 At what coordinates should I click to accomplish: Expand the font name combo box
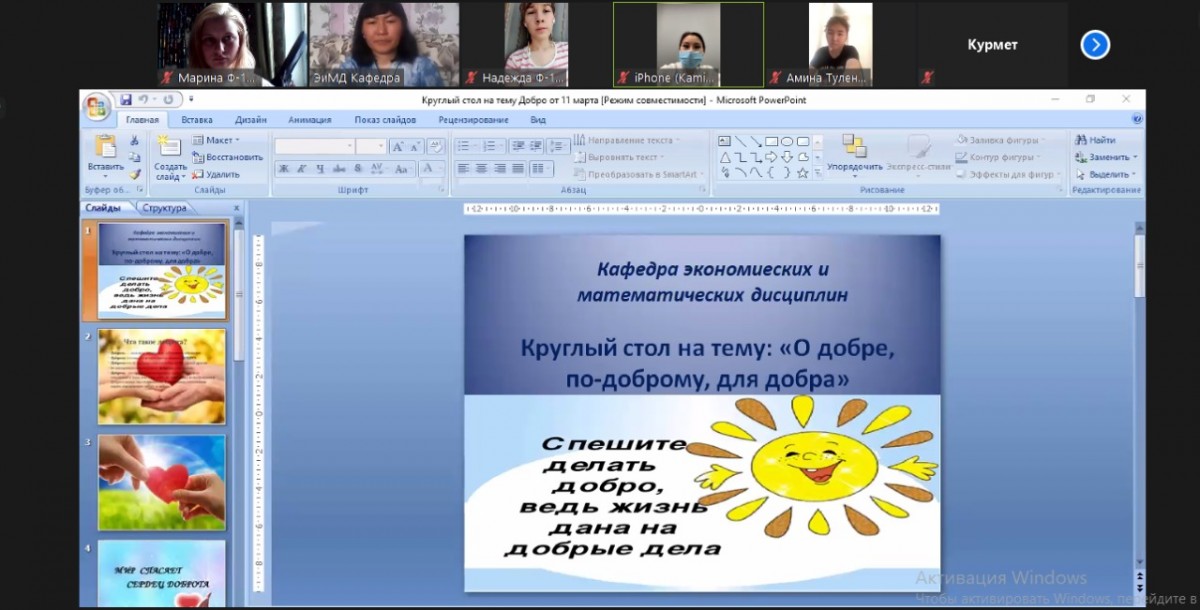click(349, 146)
